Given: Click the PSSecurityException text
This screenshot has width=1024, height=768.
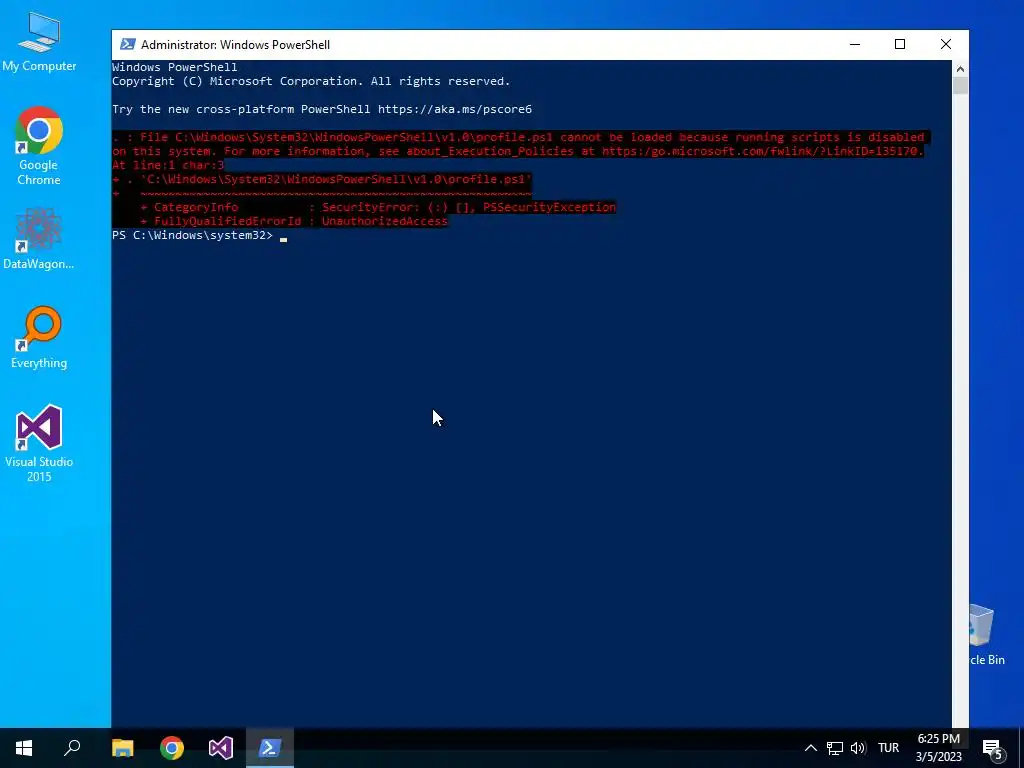Looking at the screenshot, I should (x=549, y=207).
